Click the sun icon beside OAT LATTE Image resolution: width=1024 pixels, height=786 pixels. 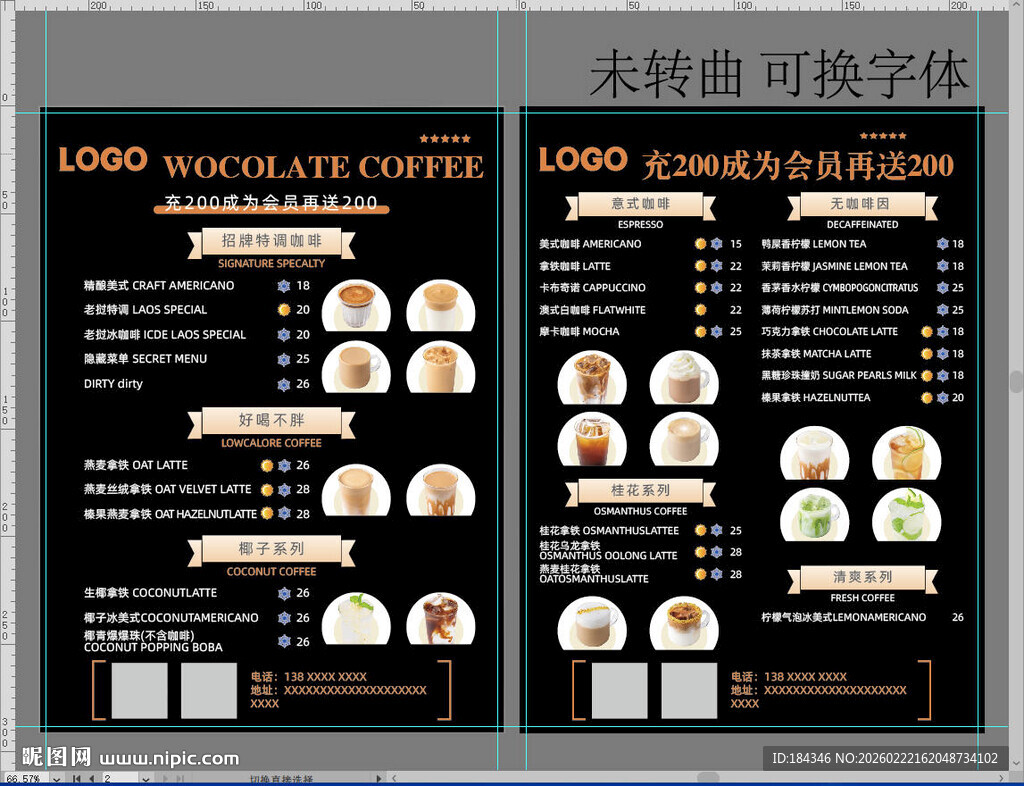click(267, 465)
